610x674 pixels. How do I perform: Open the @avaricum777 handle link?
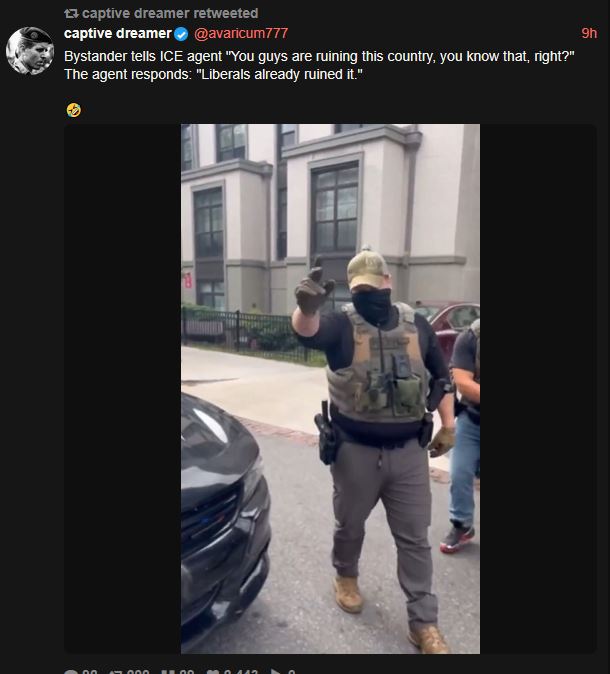coord(241,34)
